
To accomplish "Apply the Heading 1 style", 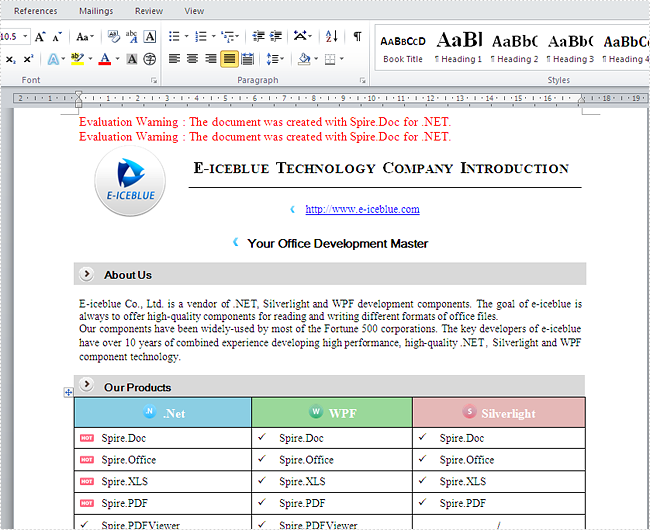I will pos(459,49).
